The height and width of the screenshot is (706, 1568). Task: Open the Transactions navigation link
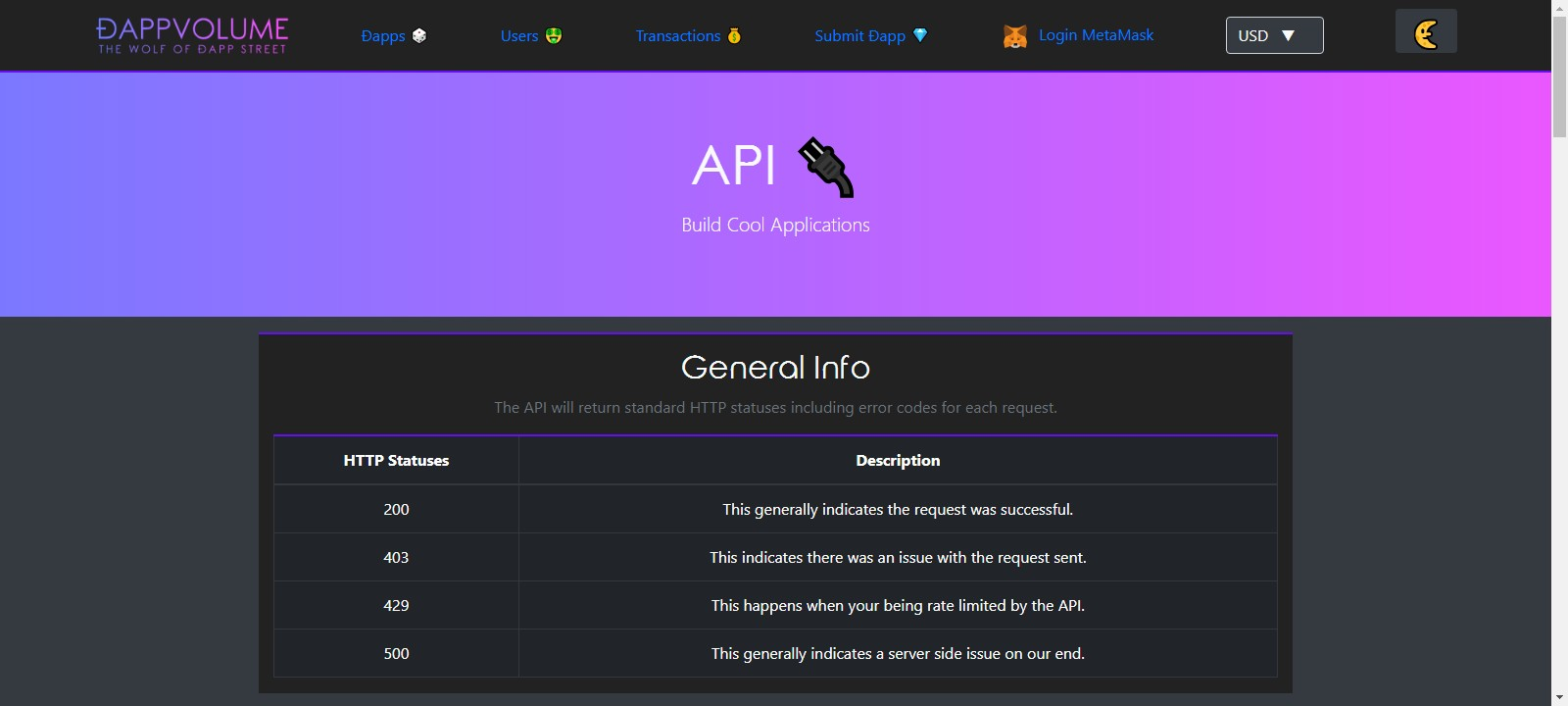tap(678, 35)
